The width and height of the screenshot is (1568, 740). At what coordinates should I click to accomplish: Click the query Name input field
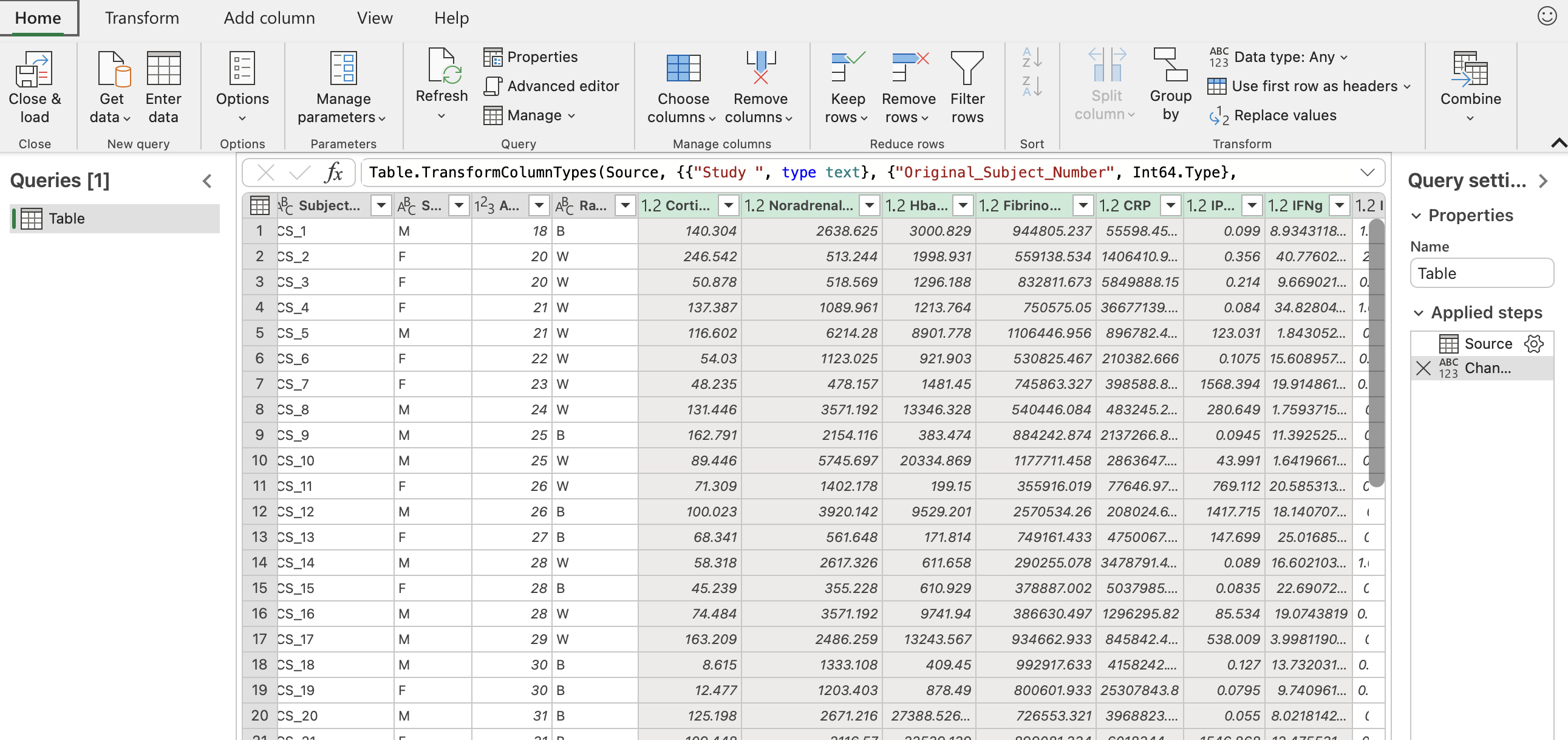1481,273
